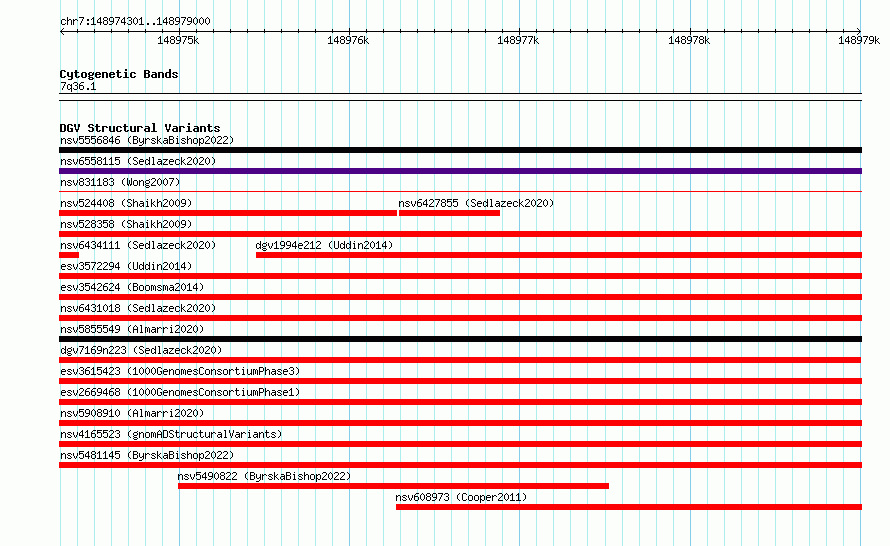Click esv3615423 (1000GenomesConsortiumPhase3) label
The image size is (890, 546).
coord(180,371)
